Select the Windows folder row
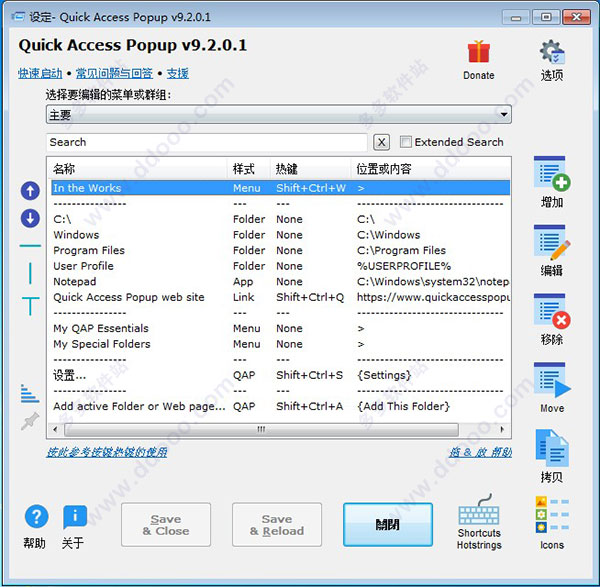Image resolution: width=600 pixels, height=587 pixels. pos(280,235)
